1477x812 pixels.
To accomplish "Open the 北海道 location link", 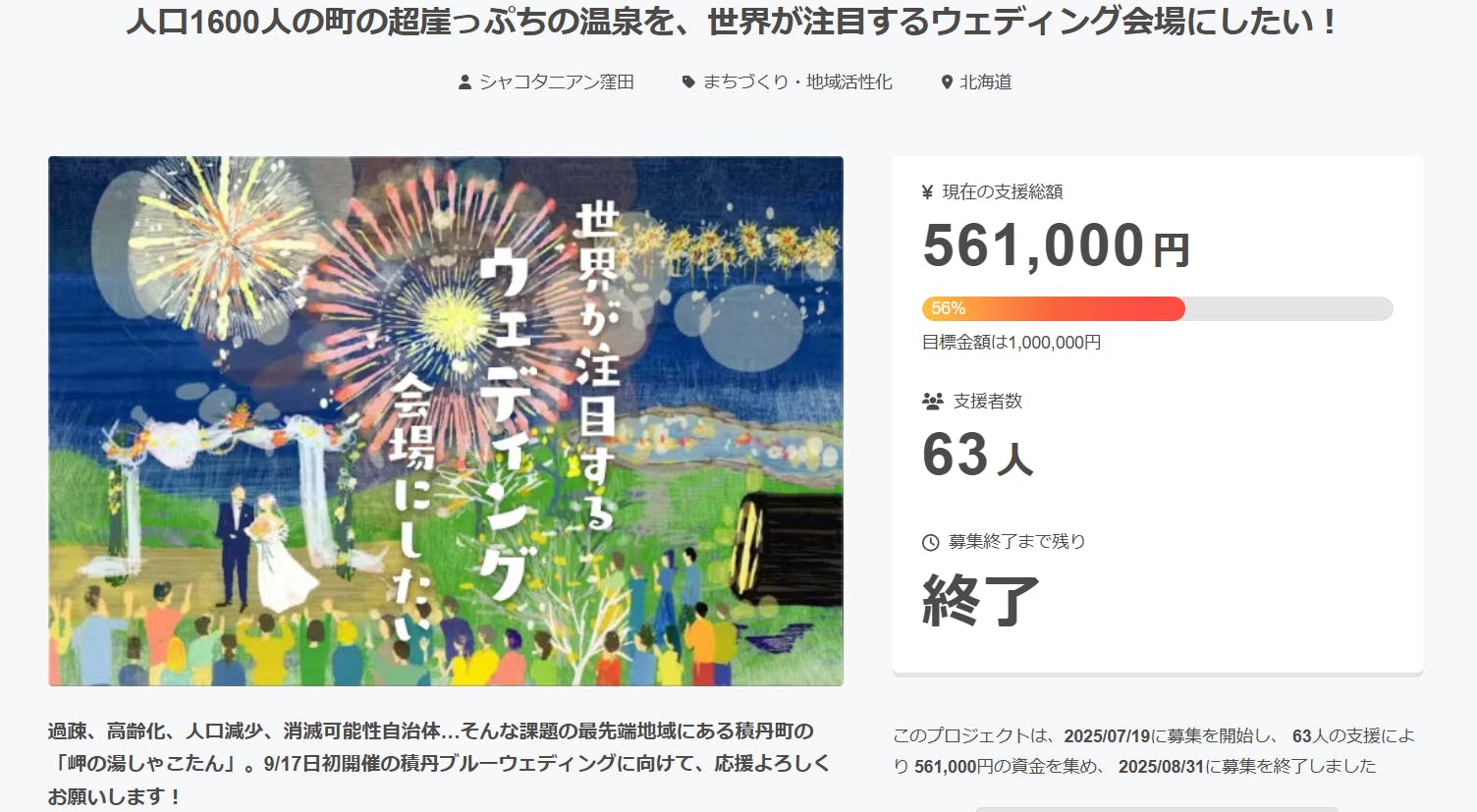I will click(x=985, y=82).
